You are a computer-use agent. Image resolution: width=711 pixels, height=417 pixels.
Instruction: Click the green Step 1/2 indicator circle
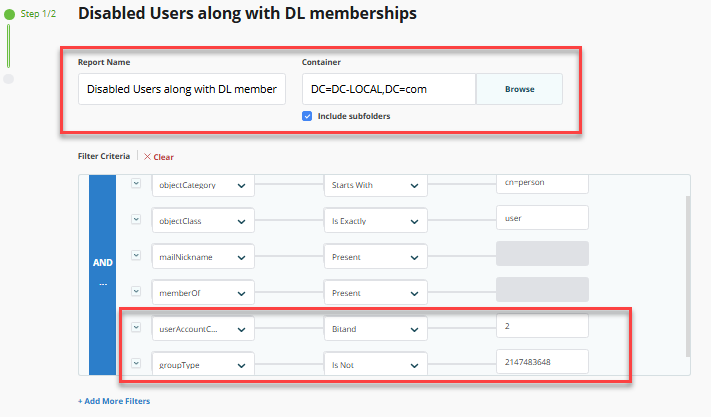pyautogui.click(x=10, y=15)
